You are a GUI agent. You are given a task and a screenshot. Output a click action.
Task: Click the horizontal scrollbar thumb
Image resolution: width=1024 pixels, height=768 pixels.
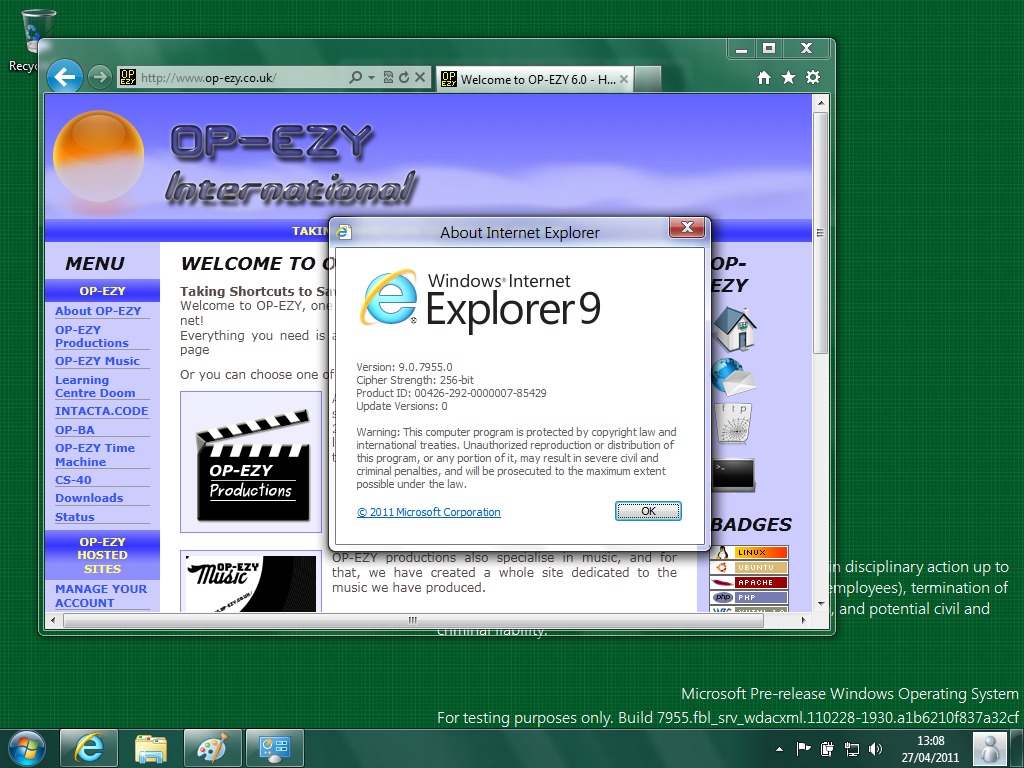click(413, 620)
